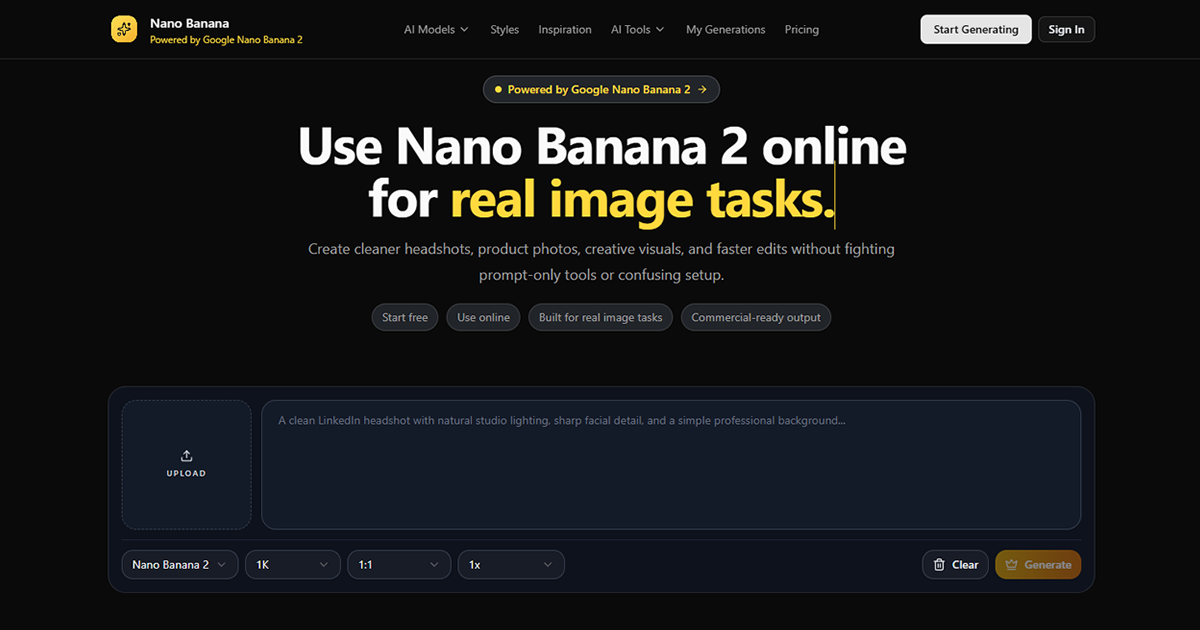The width and height of the screenshot is (1200, 630).
Task: Click the trash icon next to Clear
Action: point(941,564)
